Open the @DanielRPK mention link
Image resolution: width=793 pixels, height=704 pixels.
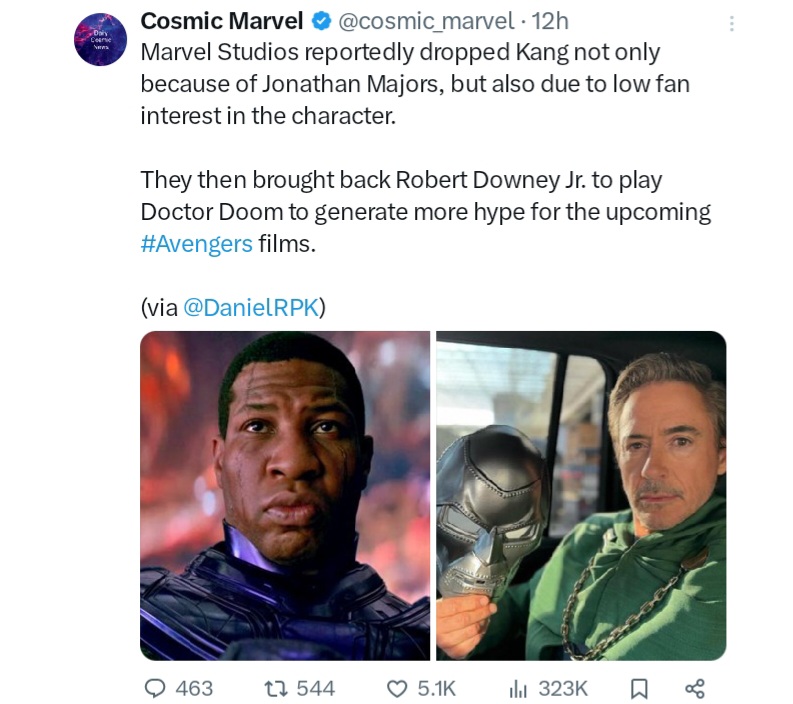254,307
